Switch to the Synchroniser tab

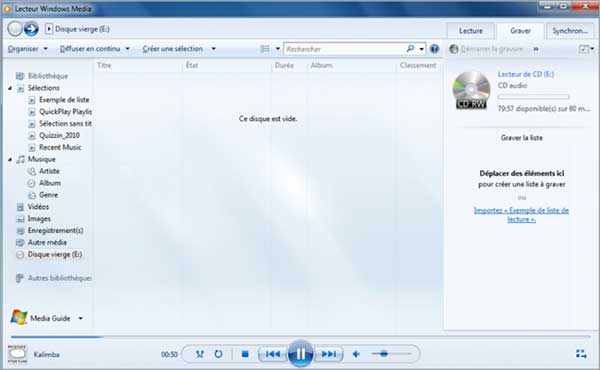tap(570, 31)
